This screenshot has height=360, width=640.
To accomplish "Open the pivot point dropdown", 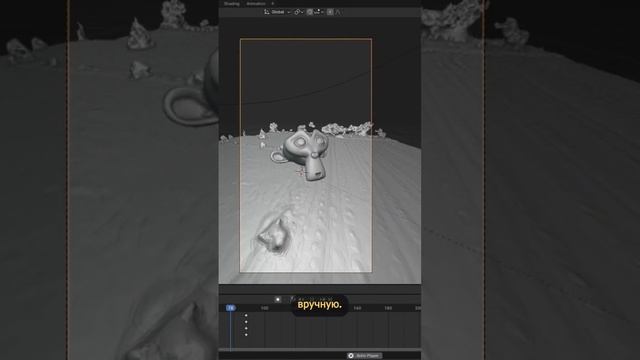I will click(299, 12).
